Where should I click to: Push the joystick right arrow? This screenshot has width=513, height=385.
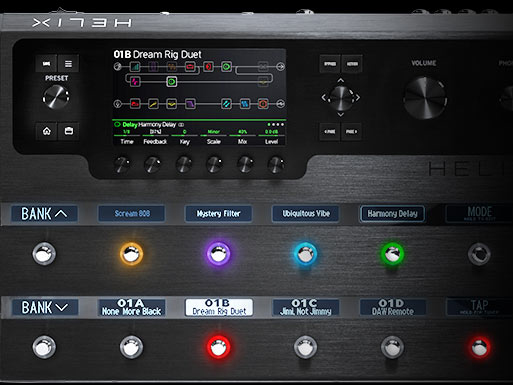tap(358, 98)
